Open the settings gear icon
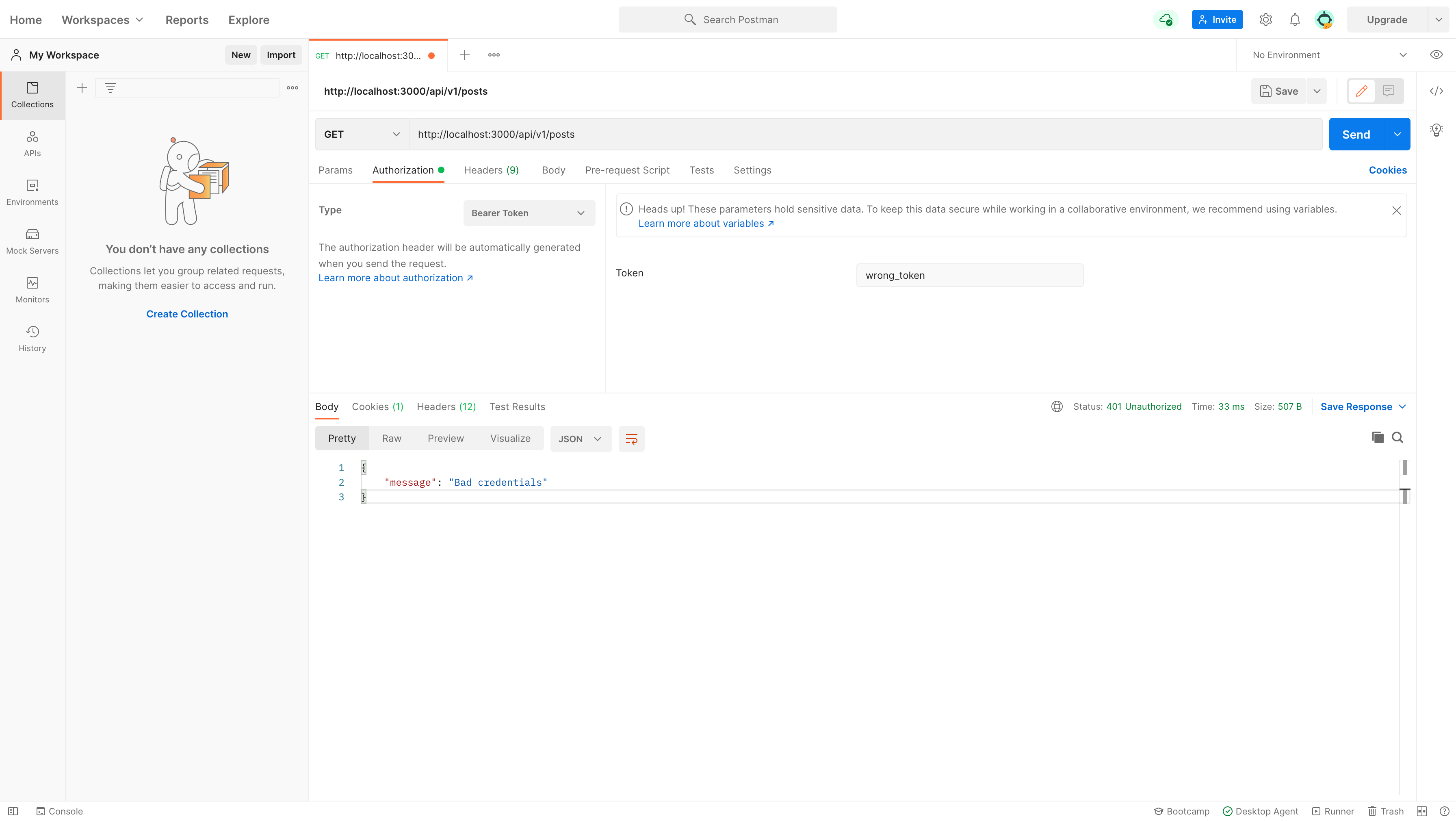 (1265, 20)
